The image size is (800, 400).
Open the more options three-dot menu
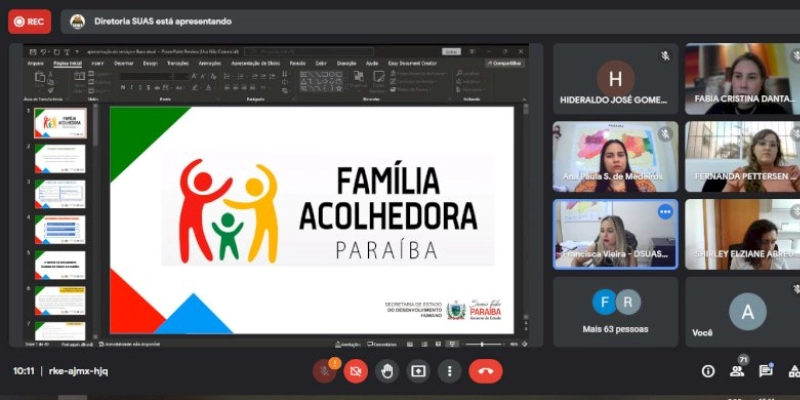click(x=449, y=371)
